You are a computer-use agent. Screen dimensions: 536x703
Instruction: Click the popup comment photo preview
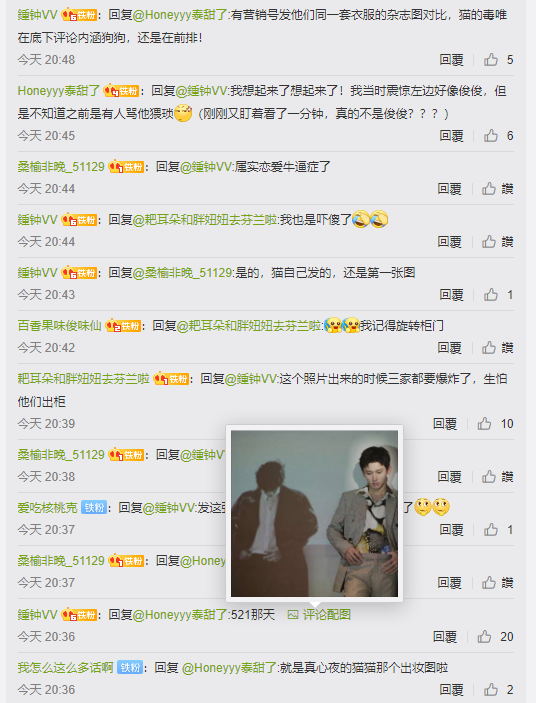(x=314, y=513)
